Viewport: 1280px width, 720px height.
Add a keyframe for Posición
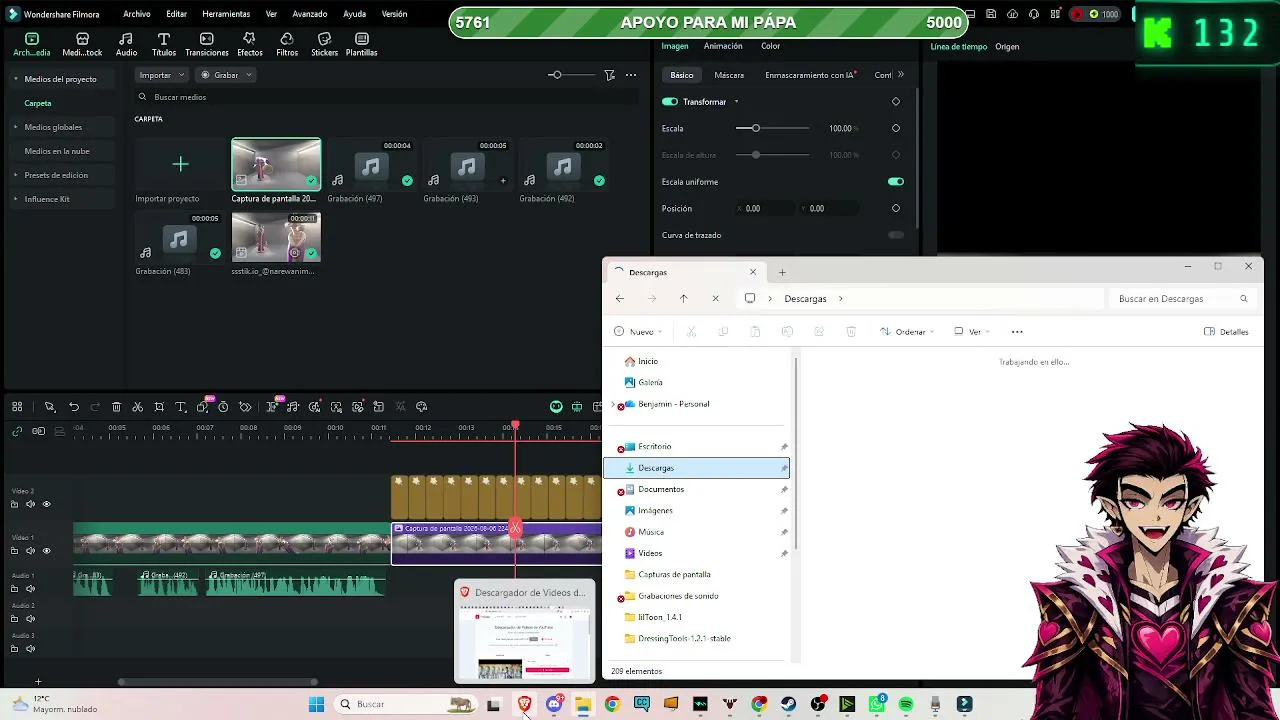[896, 208]
